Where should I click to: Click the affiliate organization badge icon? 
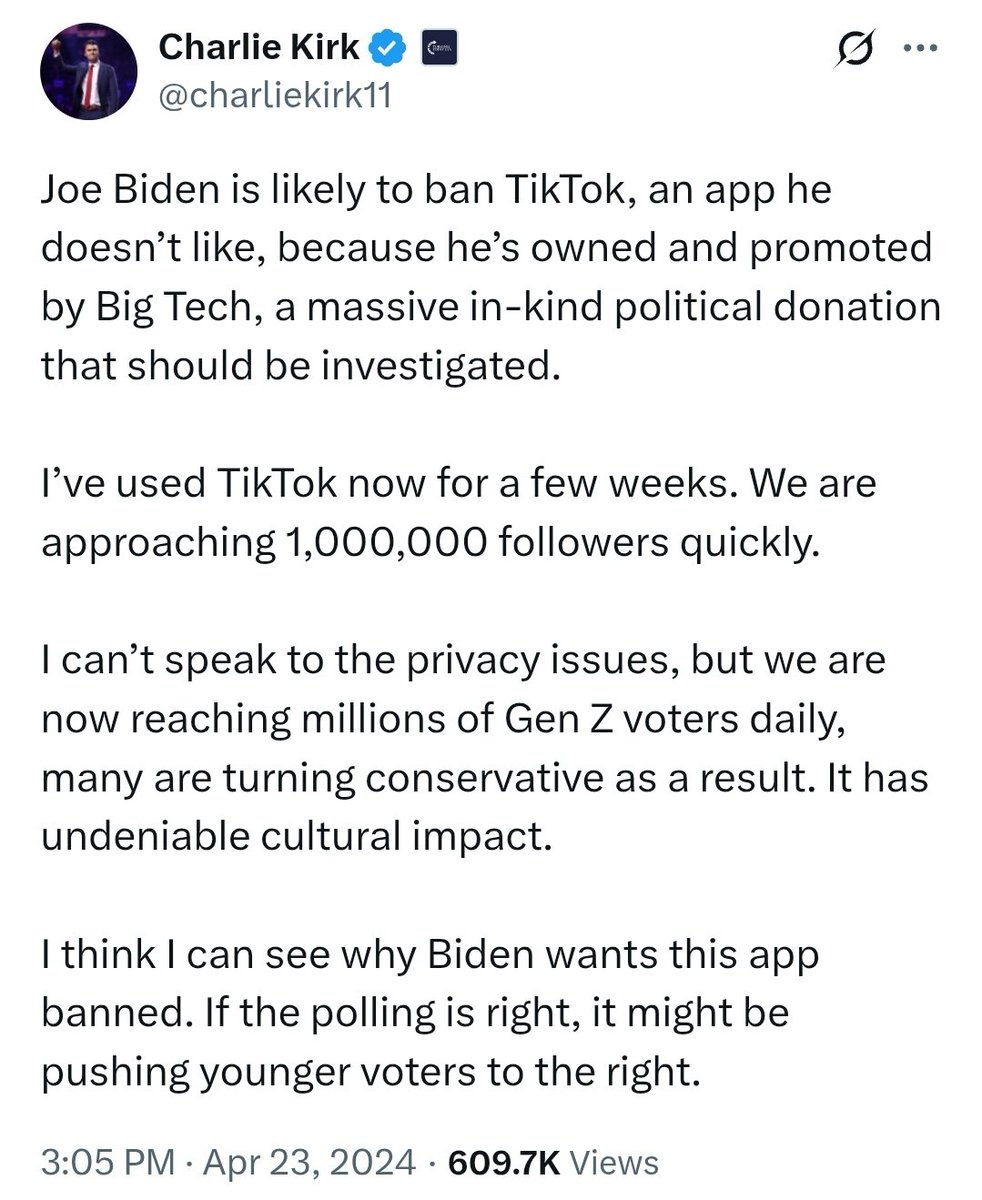click(x=438, y=46)
